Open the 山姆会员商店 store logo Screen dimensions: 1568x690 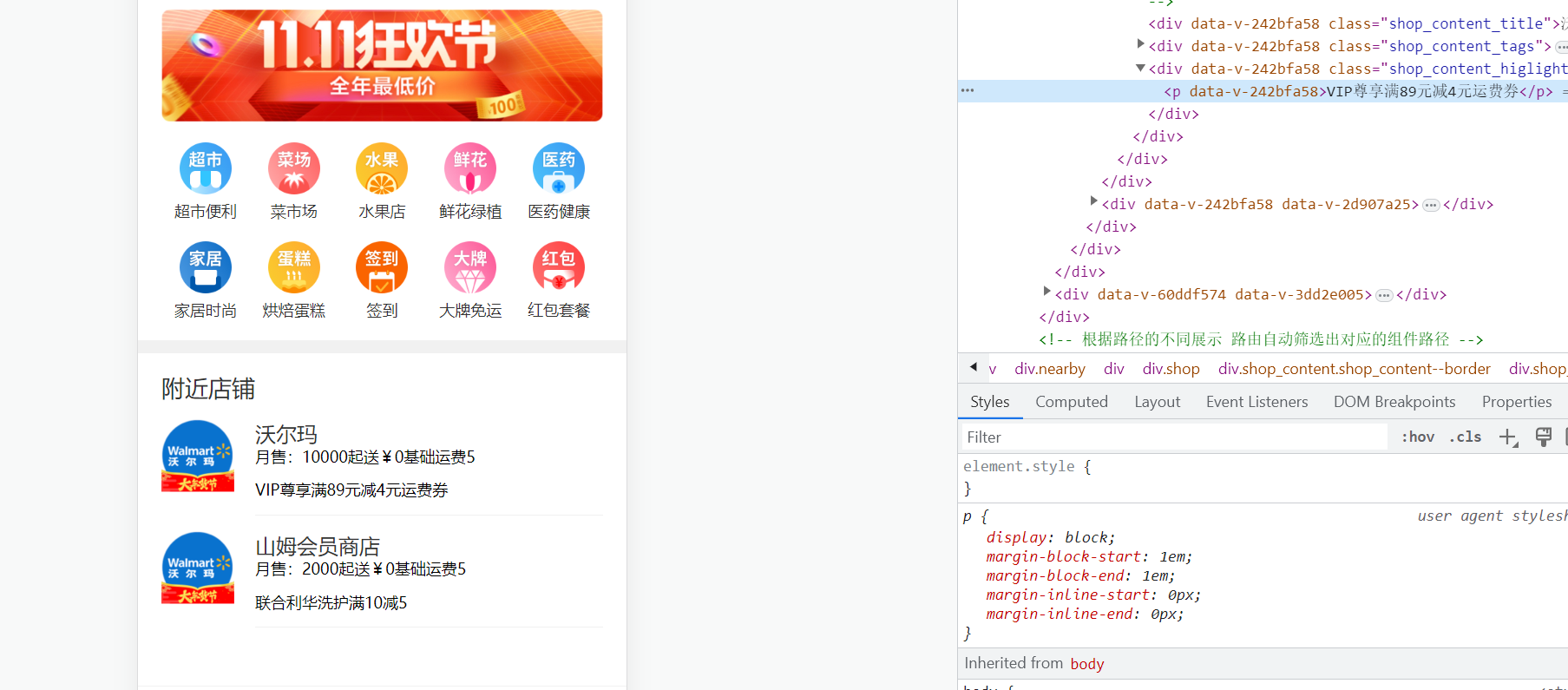tap(198, 568)
